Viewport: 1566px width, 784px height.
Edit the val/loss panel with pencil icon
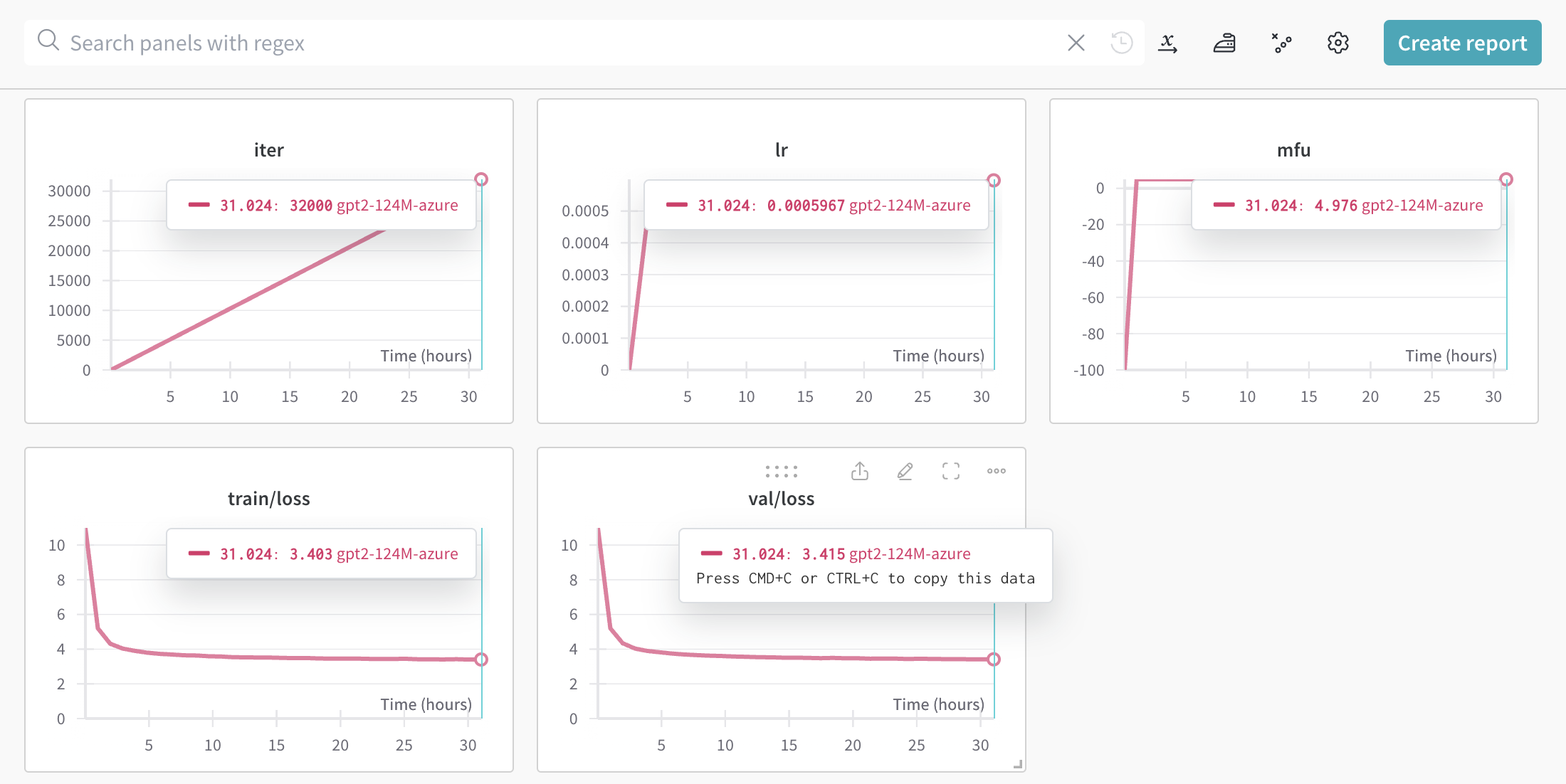coord(905,471)
